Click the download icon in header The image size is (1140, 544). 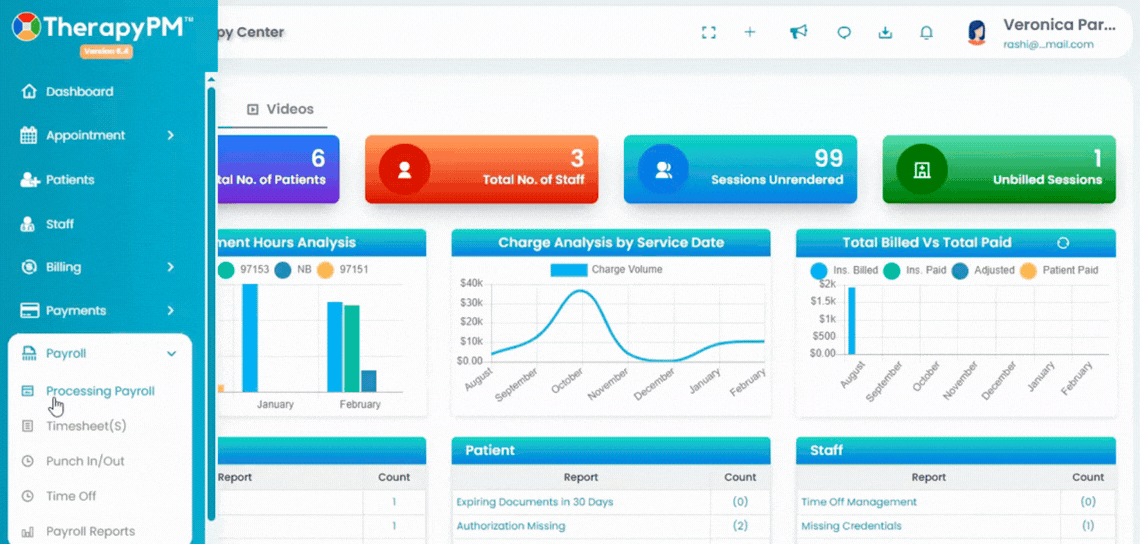pyautogui.click(x=885, y=33)
